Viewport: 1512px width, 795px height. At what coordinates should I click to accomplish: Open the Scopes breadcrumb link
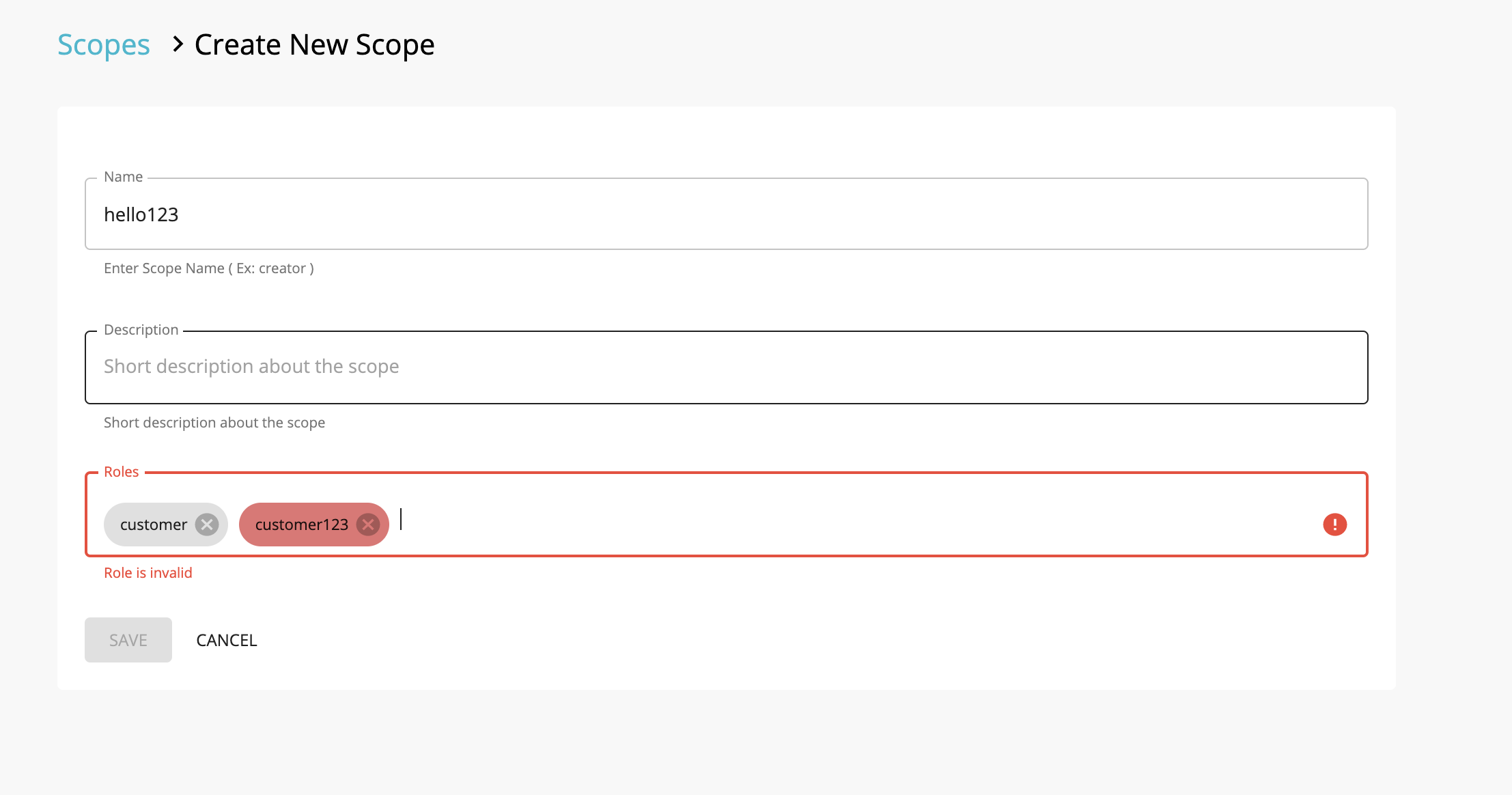103,44
